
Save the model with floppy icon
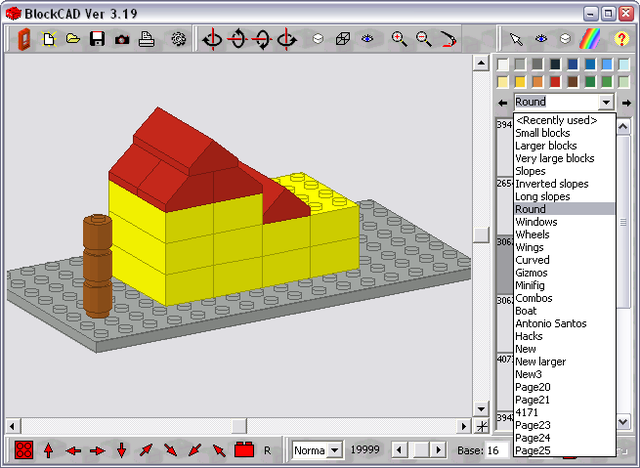tap(97, 39)
